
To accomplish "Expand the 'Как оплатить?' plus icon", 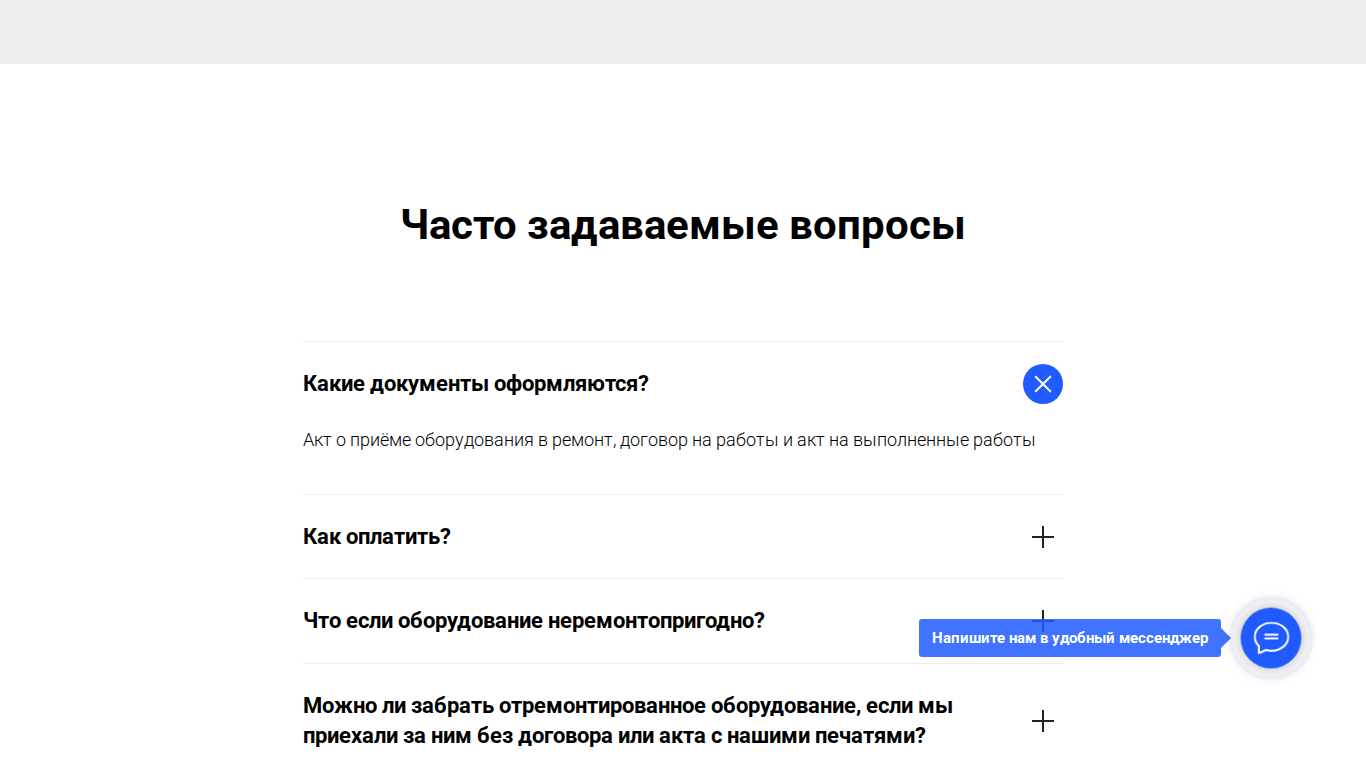I will pyautogui.click(x=1042, y=537).
